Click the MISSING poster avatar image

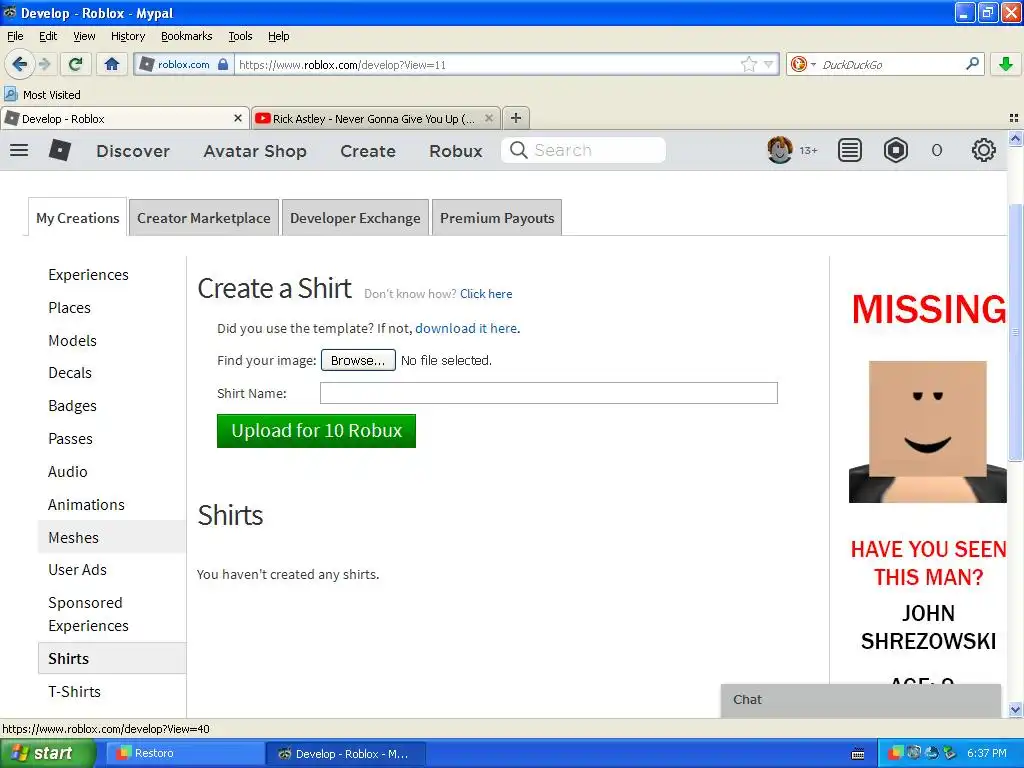pos(927,431)
